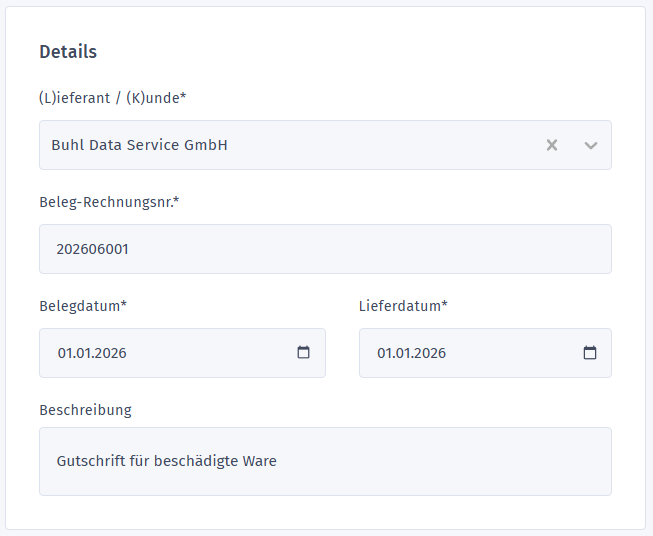The width and height of the screenshot is (653, 536).
Task: Select the Buhl Data Service GmbH combo text
Action: pyautogui.click(x=140, y=145)
